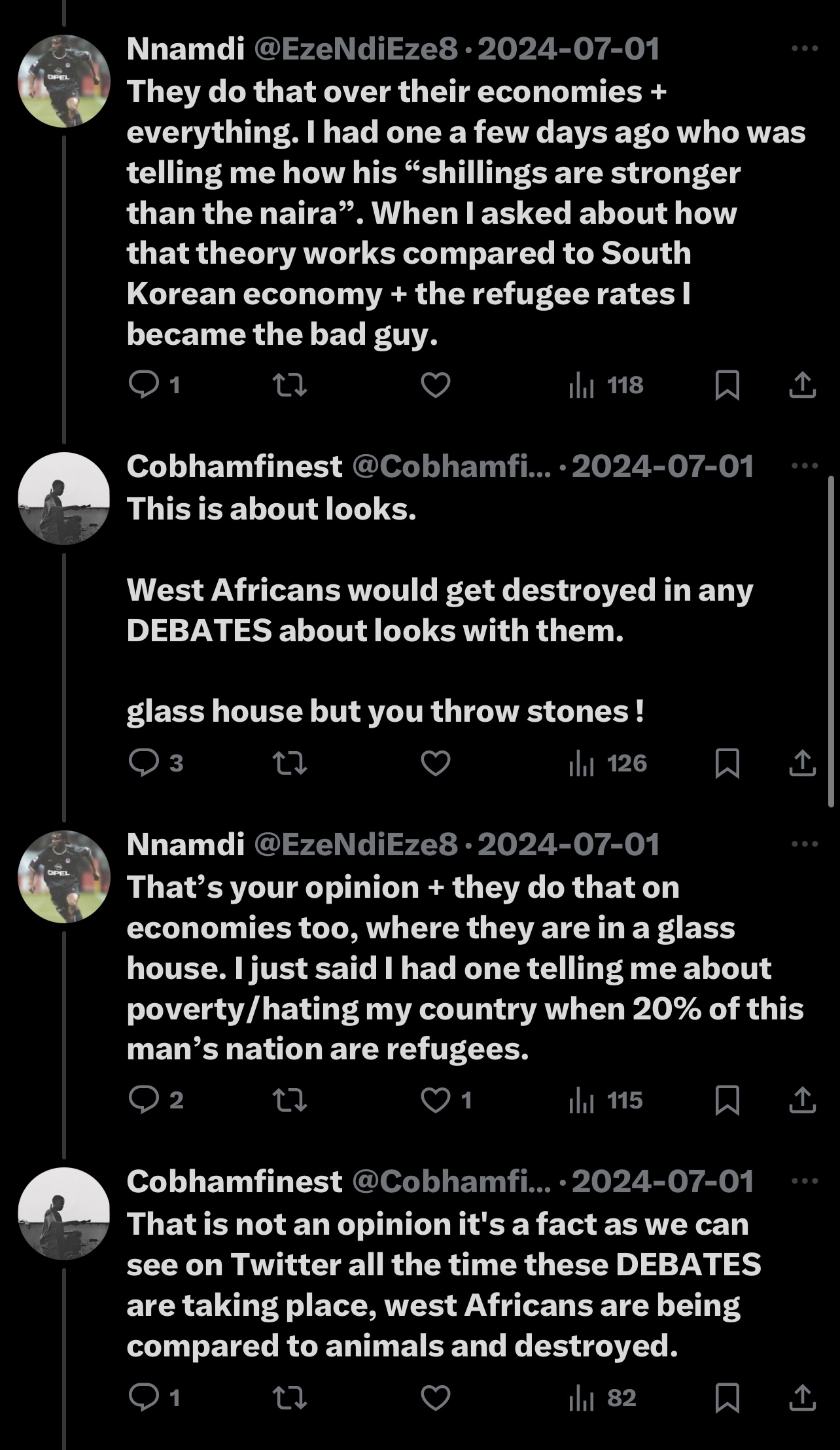
Task: Like Cobhamfinest's 'This is about looks' tweet
Action: coord(435,763)
